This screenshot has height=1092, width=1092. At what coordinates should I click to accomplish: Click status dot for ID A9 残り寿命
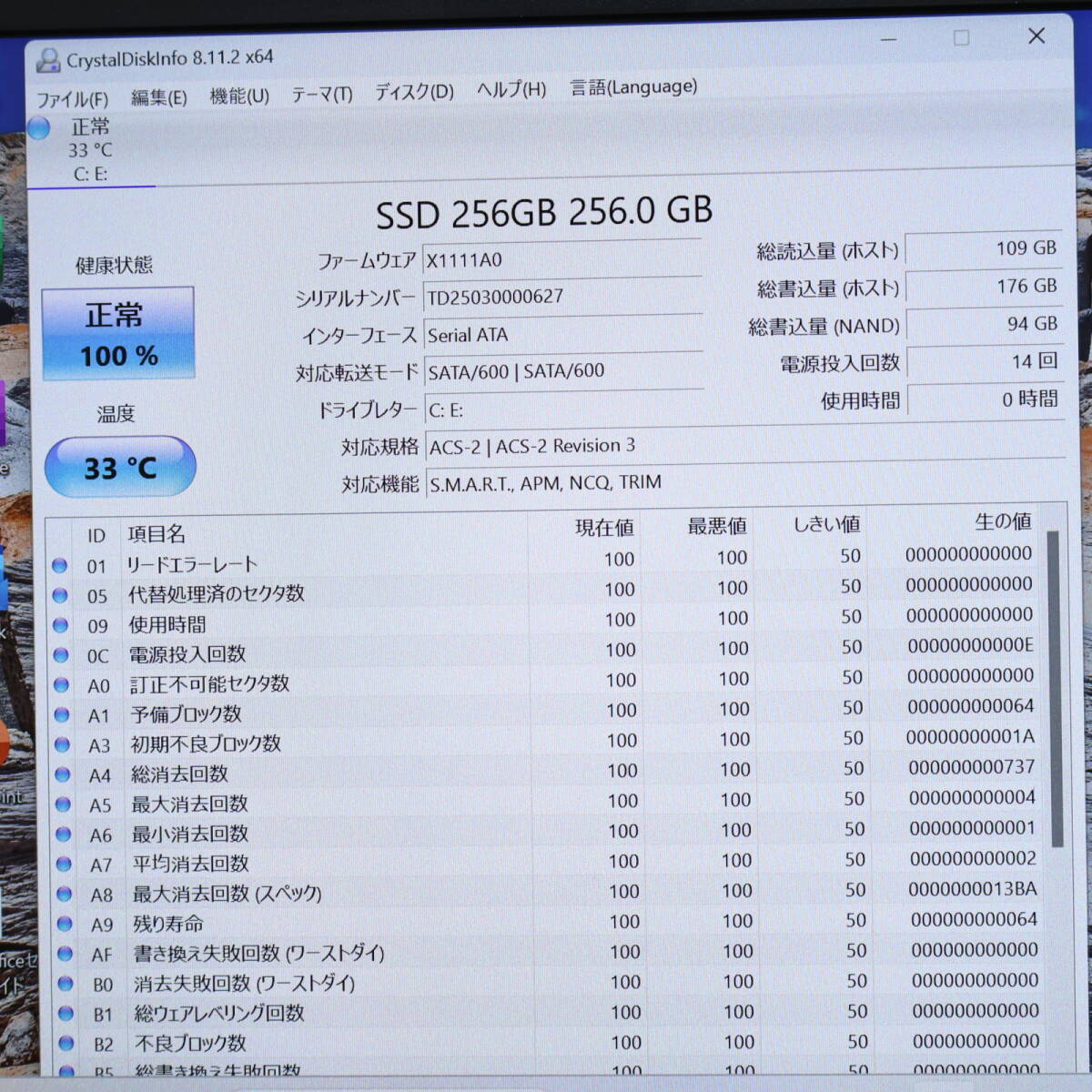click(x=65, y=924)
